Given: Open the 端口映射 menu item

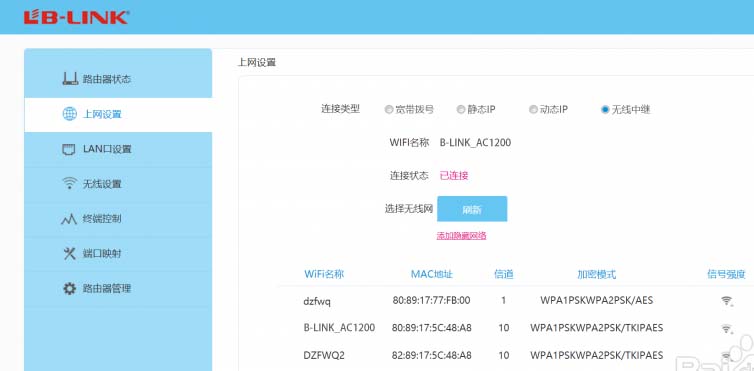Looking at the screenshot, I should tap(118, 254).
